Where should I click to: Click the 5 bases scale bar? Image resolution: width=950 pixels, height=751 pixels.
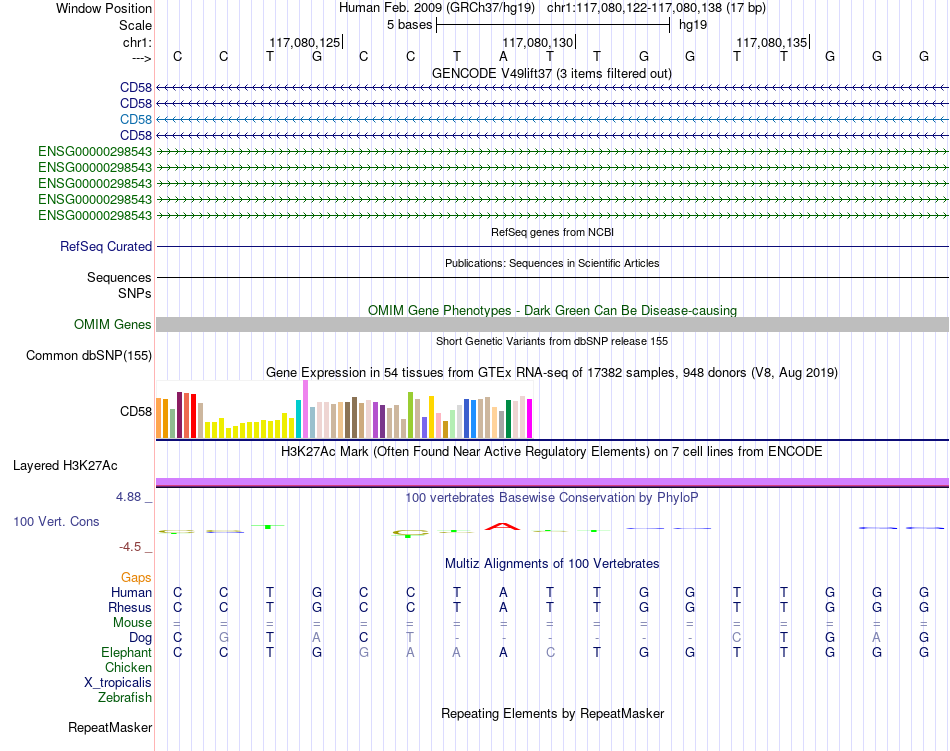pos(553,25)
